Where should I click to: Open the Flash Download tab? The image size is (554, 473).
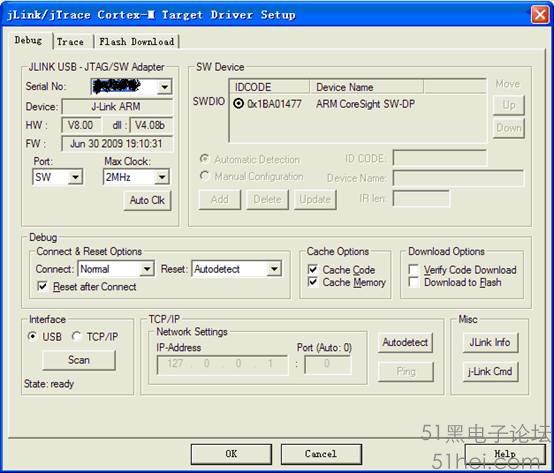[137, 42]
